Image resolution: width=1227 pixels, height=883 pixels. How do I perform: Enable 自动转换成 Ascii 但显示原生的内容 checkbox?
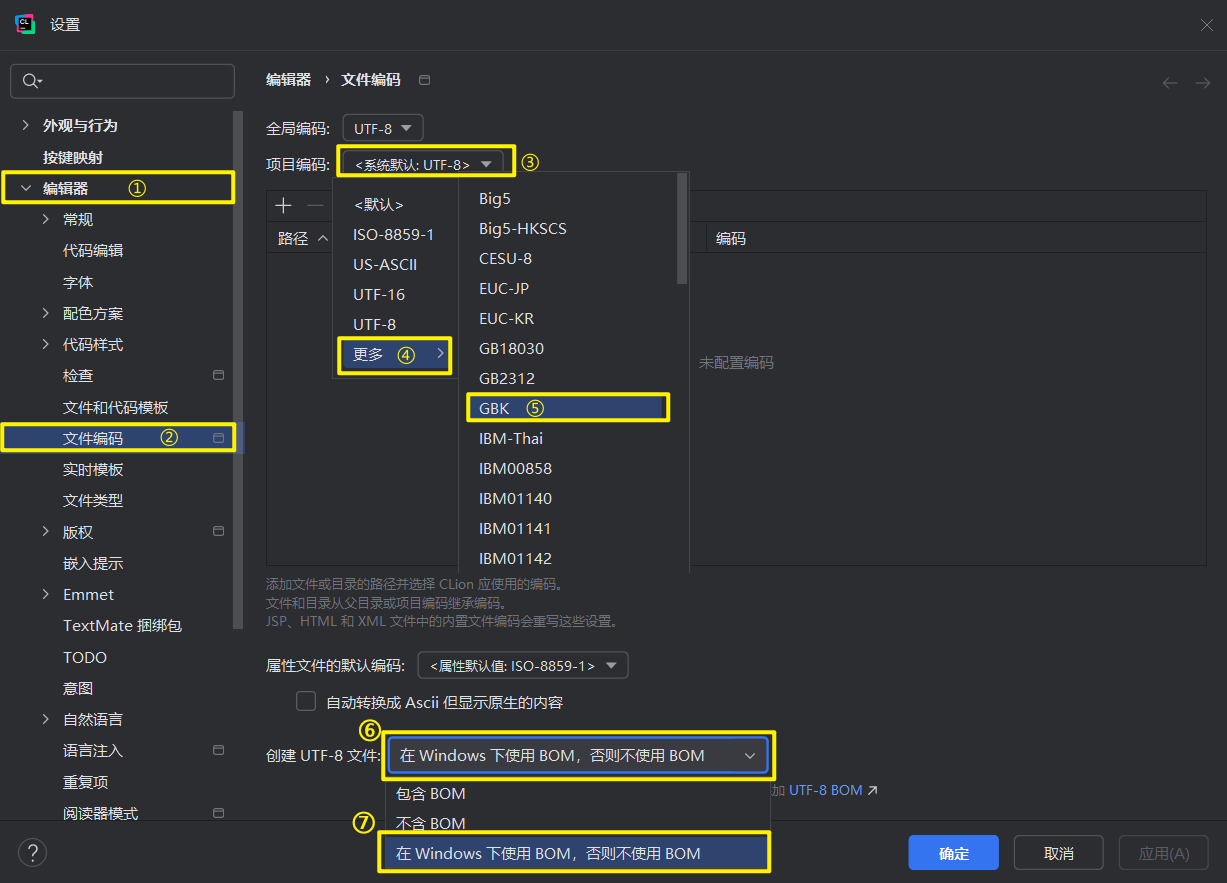(306, 701)
